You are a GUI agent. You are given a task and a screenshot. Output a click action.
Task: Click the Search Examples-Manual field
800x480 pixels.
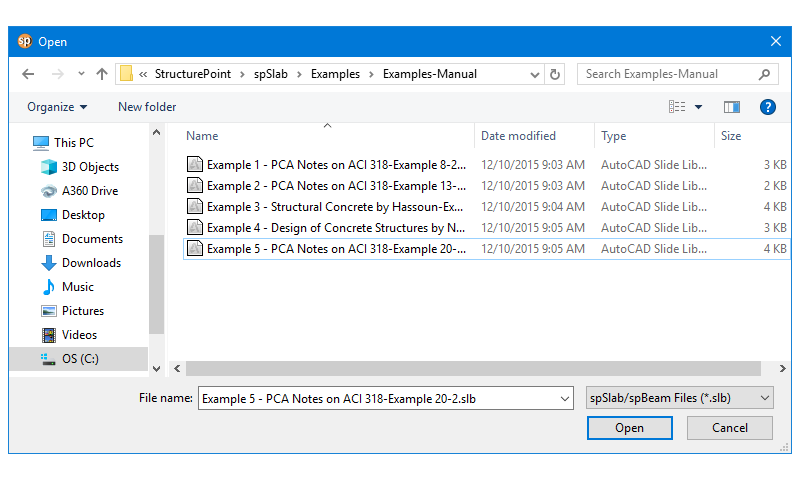coord(678,74)
